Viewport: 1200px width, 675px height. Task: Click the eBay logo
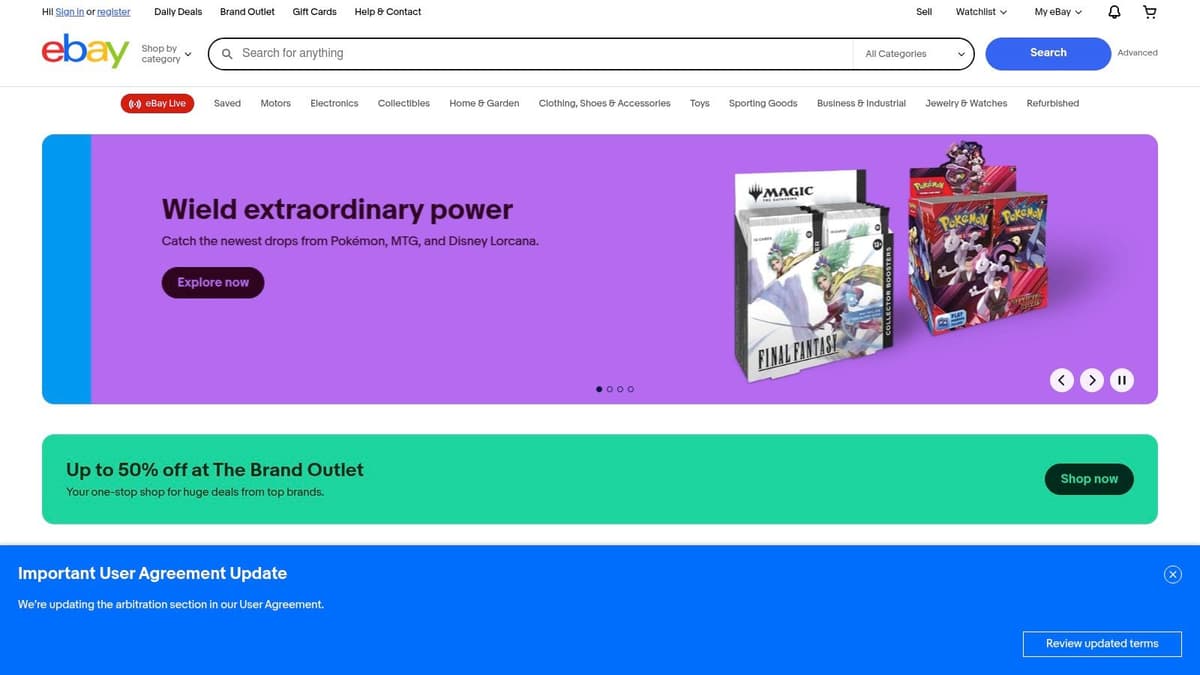tap(85, 51)
